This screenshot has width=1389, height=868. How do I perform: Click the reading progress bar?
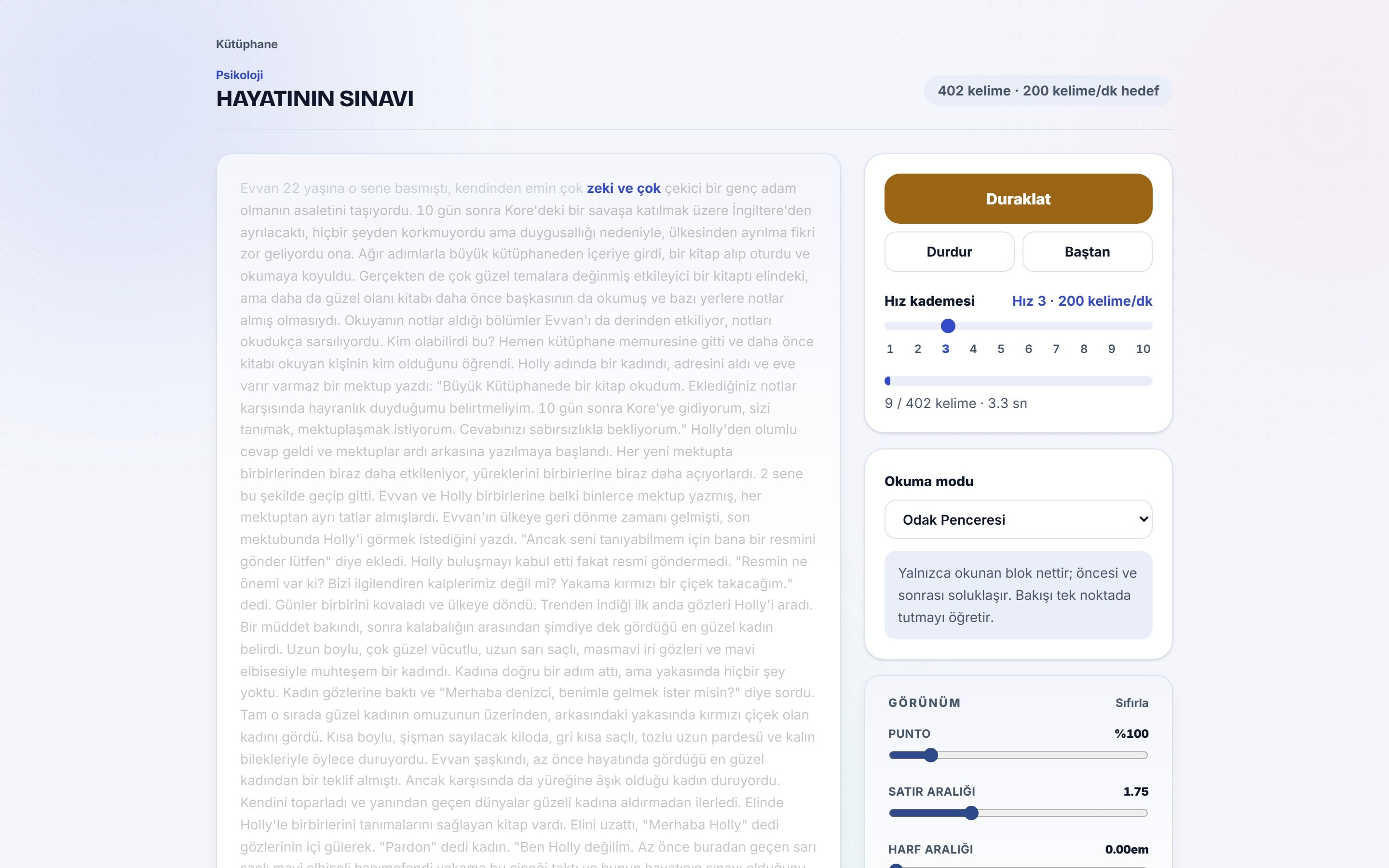[x=1018, y=380]
